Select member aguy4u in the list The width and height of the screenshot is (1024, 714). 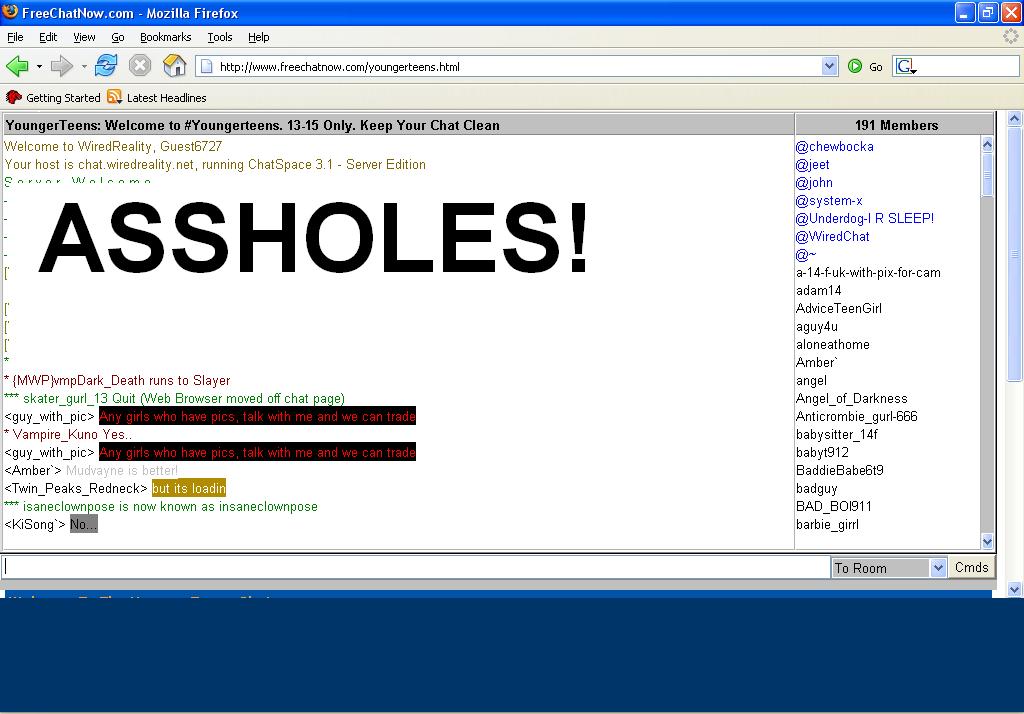click(816, 327)
